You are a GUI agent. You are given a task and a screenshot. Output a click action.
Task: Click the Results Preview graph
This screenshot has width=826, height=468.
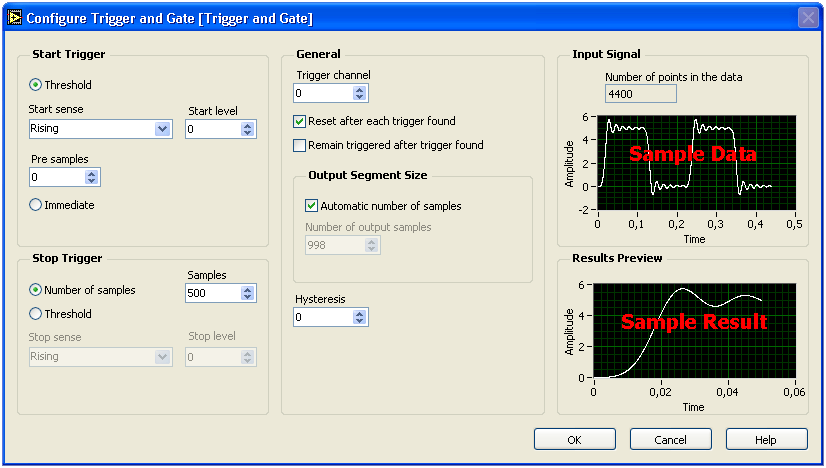click(694, 331)
